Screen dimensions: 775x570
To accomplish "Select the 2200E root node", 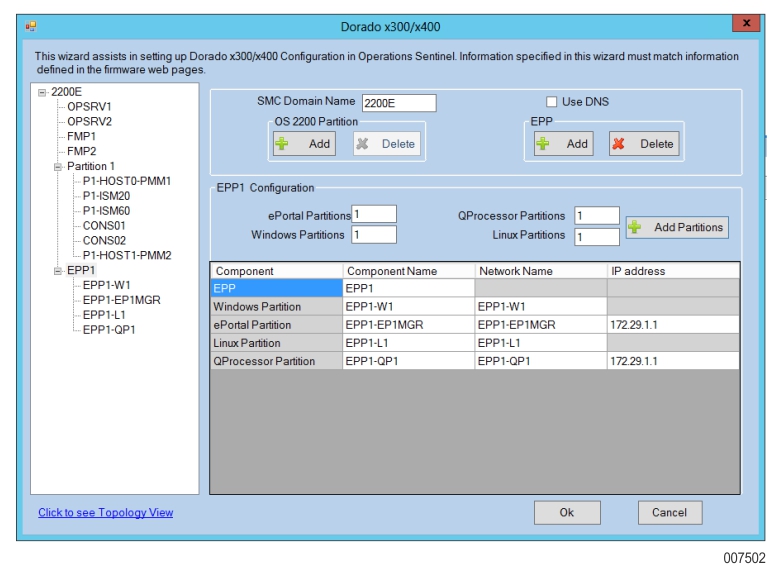I will [x=66, y=92].
